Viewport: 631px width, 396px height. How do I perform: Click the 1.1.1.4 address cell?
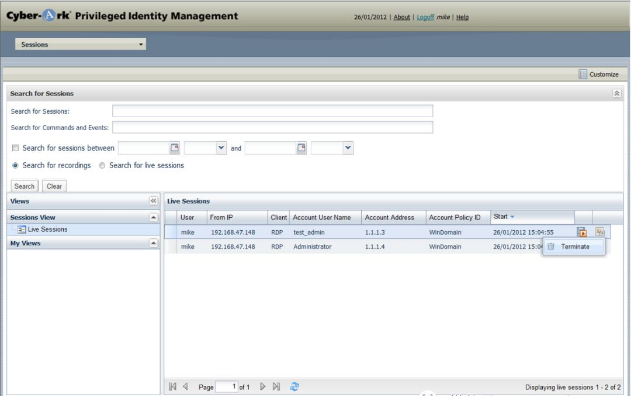375,246
